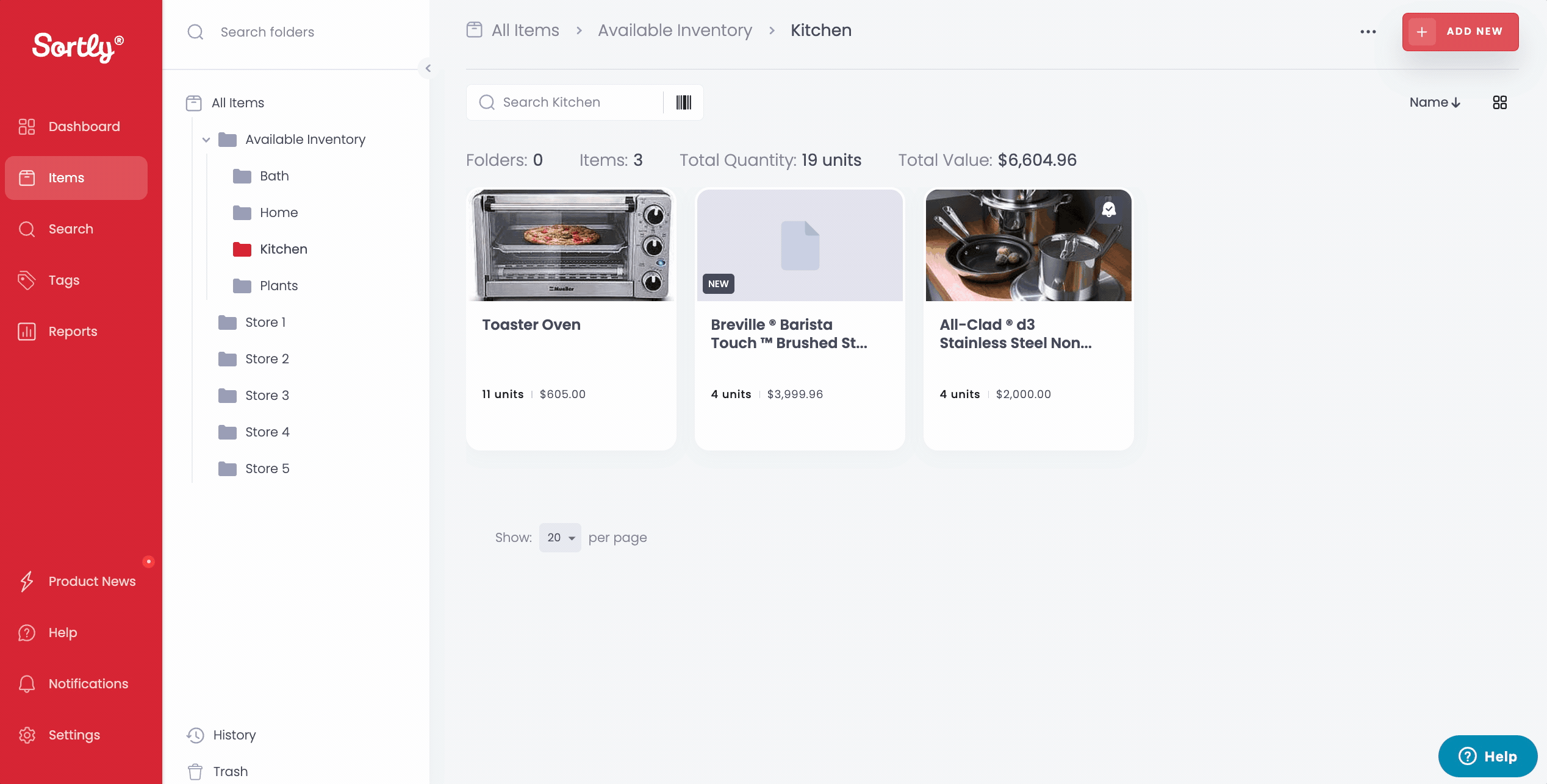Open the Trash
Image resolution: width=1547 pixels, height=784 pixels.
click(x=230, y=771)
